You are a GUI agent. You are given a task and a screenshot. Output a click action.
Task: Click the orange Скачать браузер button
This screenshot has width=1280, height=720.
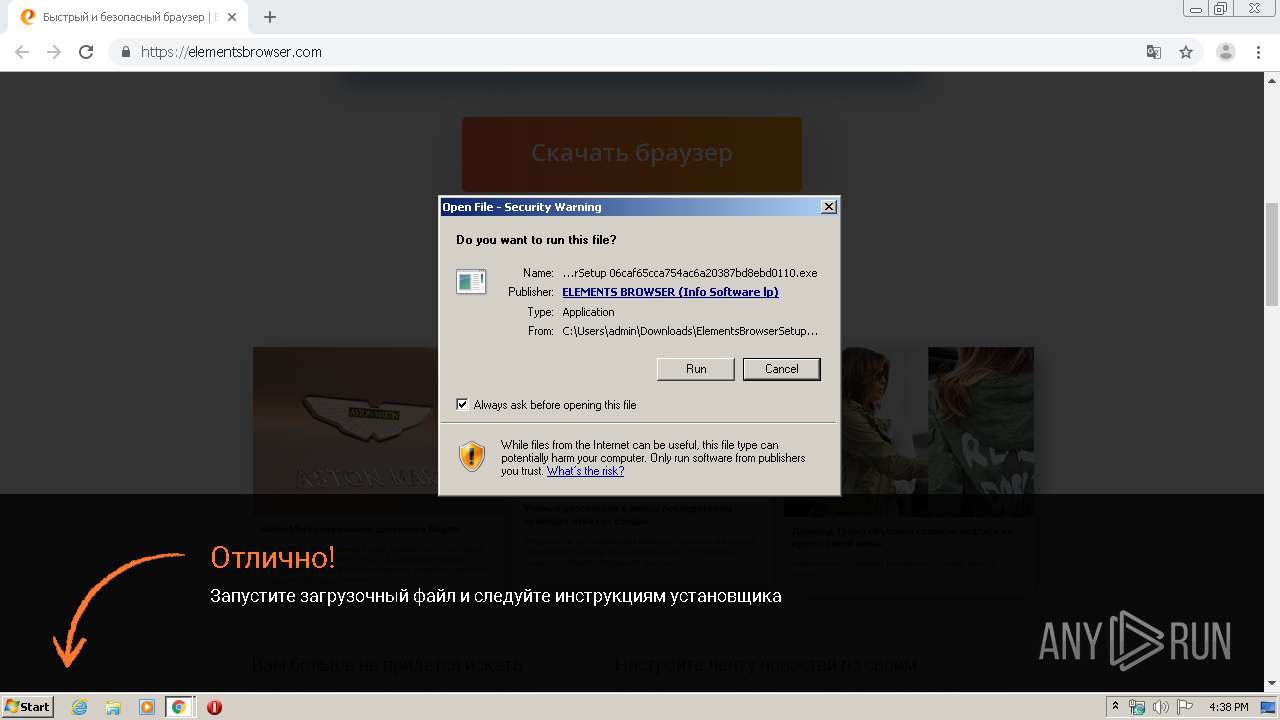click(632, 153)
